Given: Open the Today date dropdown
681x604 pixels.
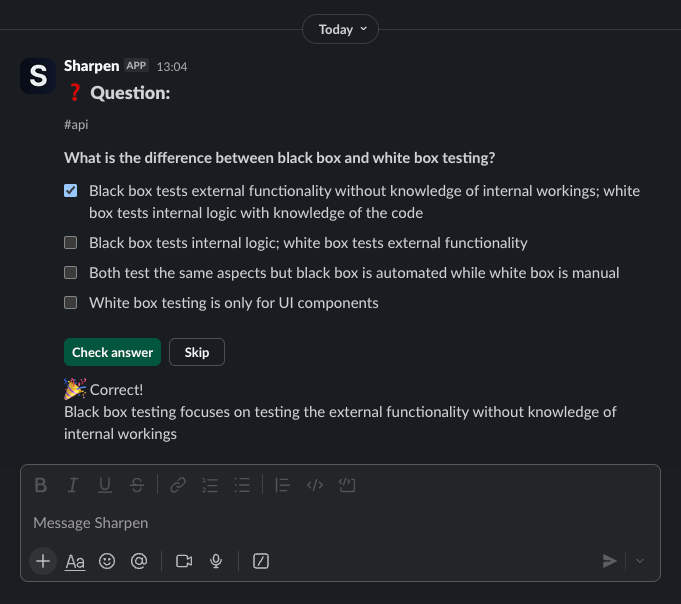Looking at the screenshot, I should click(x=340, y=29).
